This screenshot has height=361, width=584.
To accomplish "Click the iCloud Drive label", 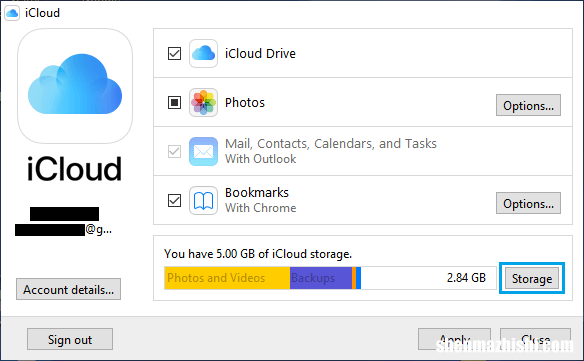I will (x=260, y=54).
